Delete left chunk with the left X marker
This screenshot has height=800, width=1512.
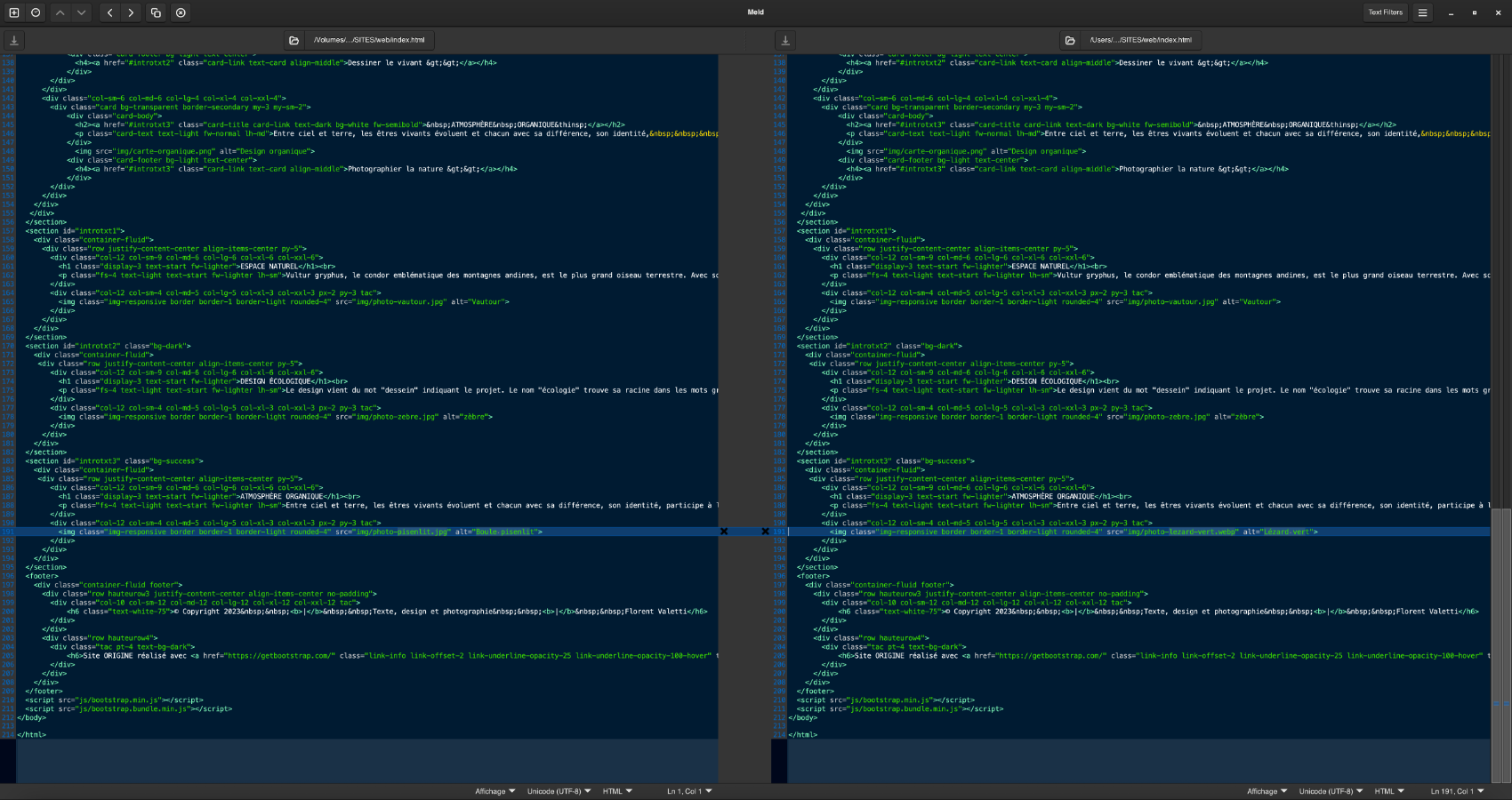pyautogui.click(x=724, y=532)
